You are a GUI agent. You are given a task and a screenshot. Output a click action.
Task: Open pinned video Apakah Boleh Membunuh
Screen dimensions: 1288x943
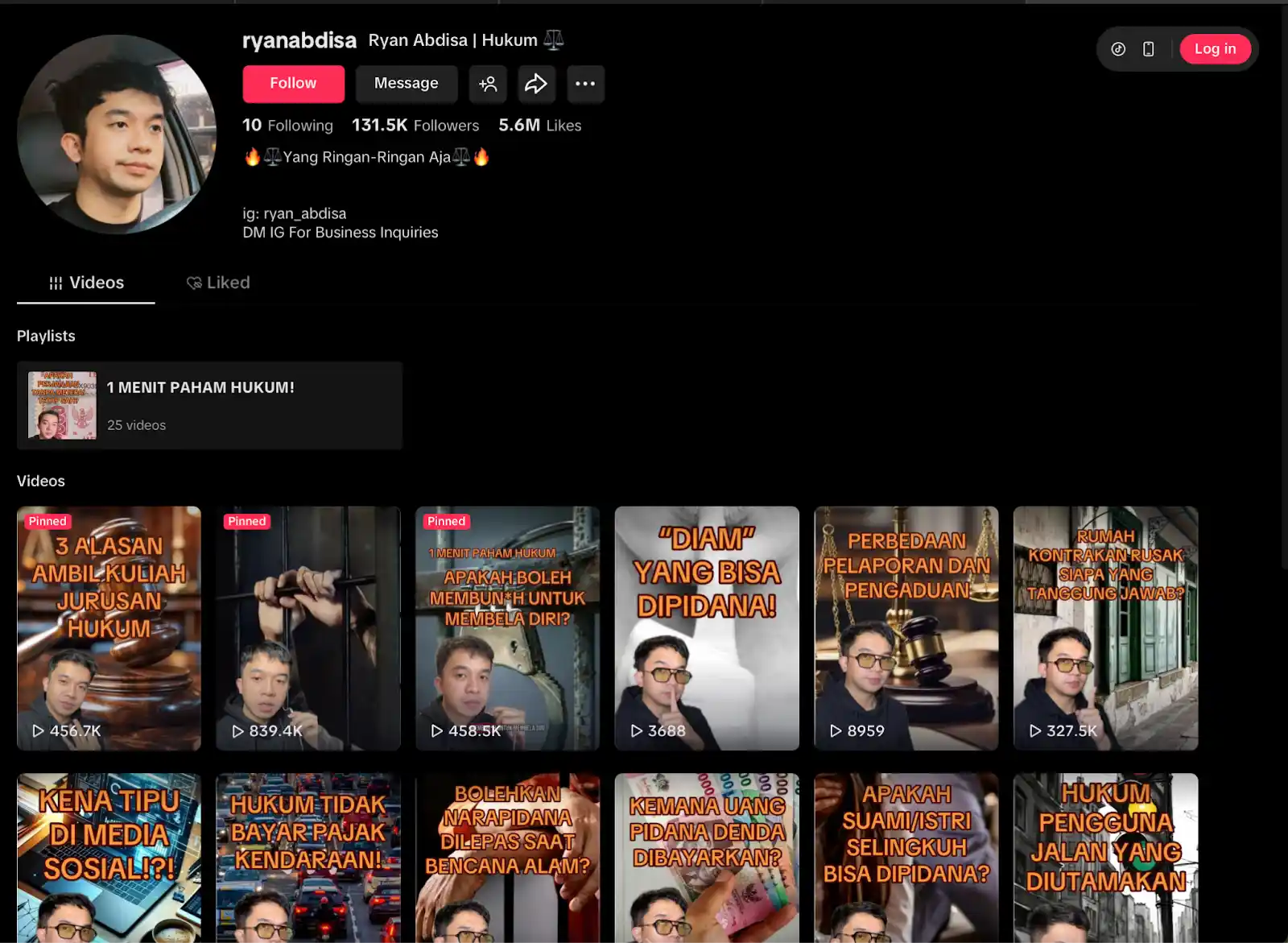coord(507,628)
